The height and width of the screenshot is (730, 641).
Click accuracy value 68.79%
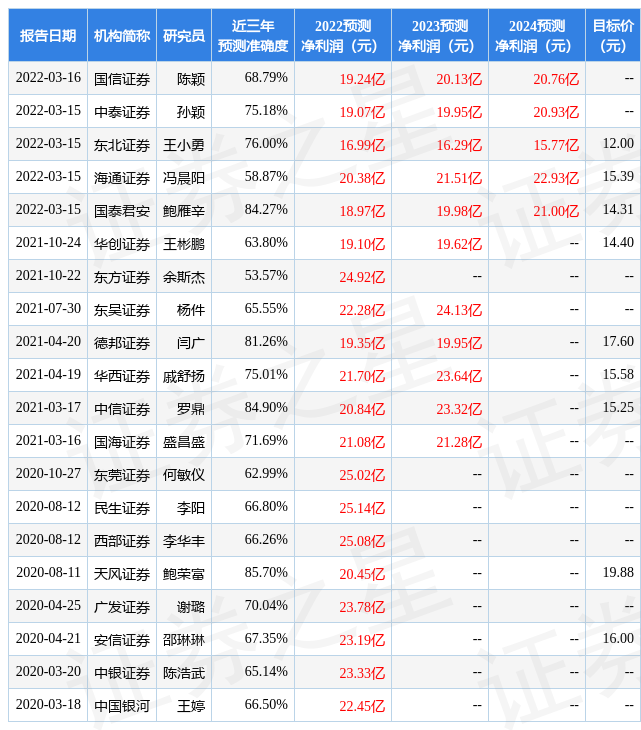[266, 77]
